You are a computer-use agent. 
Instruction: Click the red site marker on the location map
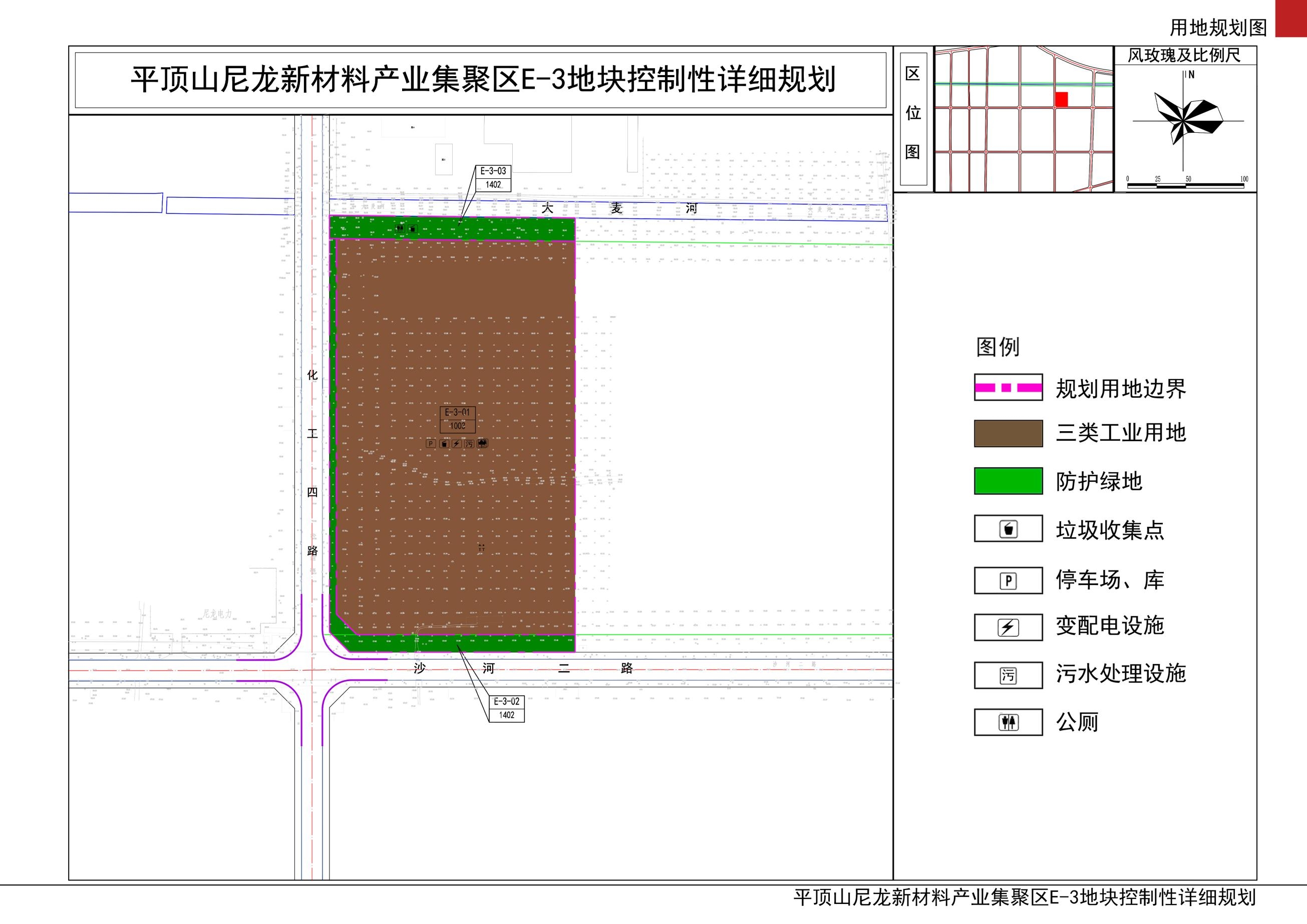coord(1061,100)
